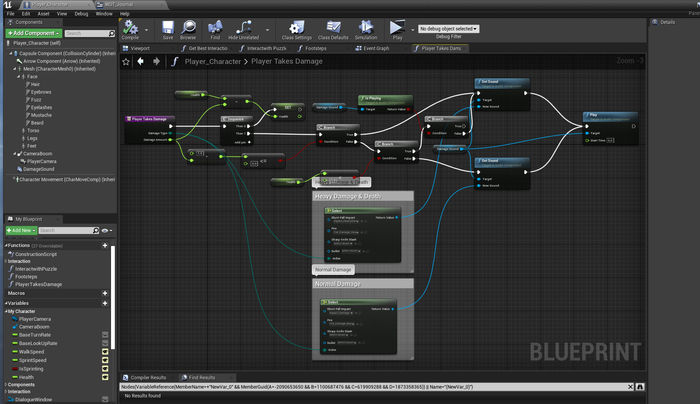Save the blueprint with the Save icon
This screenshot has height=404, width=700.
tap(168, 28)
